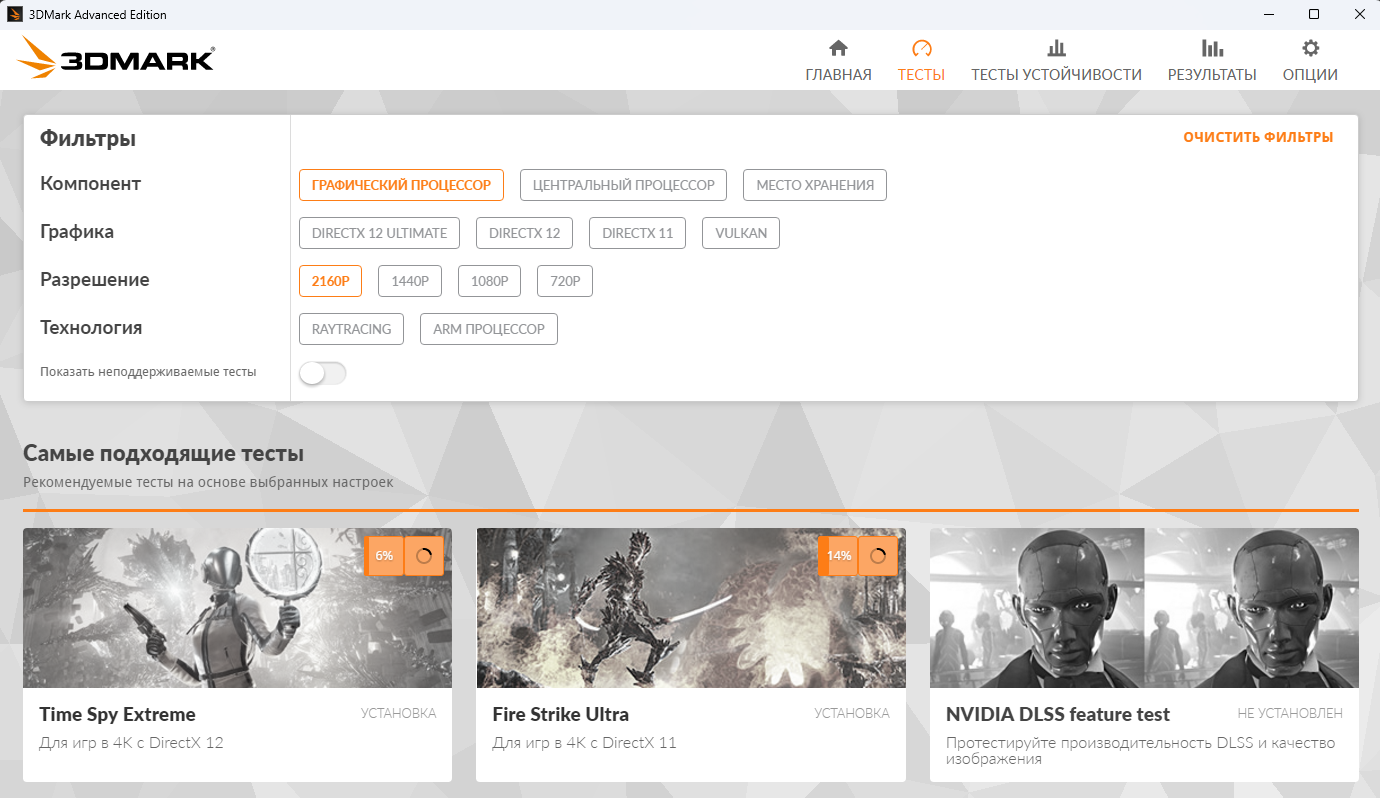Open the Fire Strike Ultra thumbnail image

[691, 608]
